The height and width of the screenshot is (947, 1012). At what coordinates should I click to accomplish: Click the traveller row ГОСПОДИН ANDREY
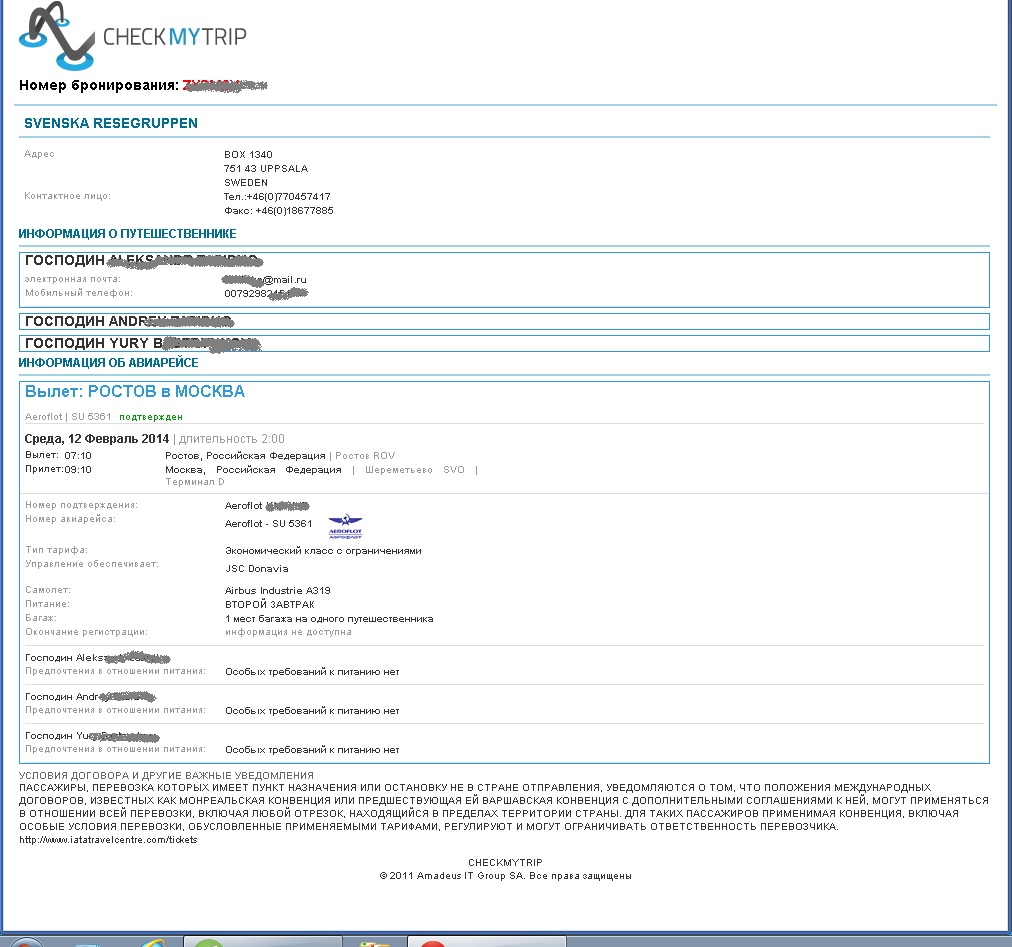(x=504, y=321)
